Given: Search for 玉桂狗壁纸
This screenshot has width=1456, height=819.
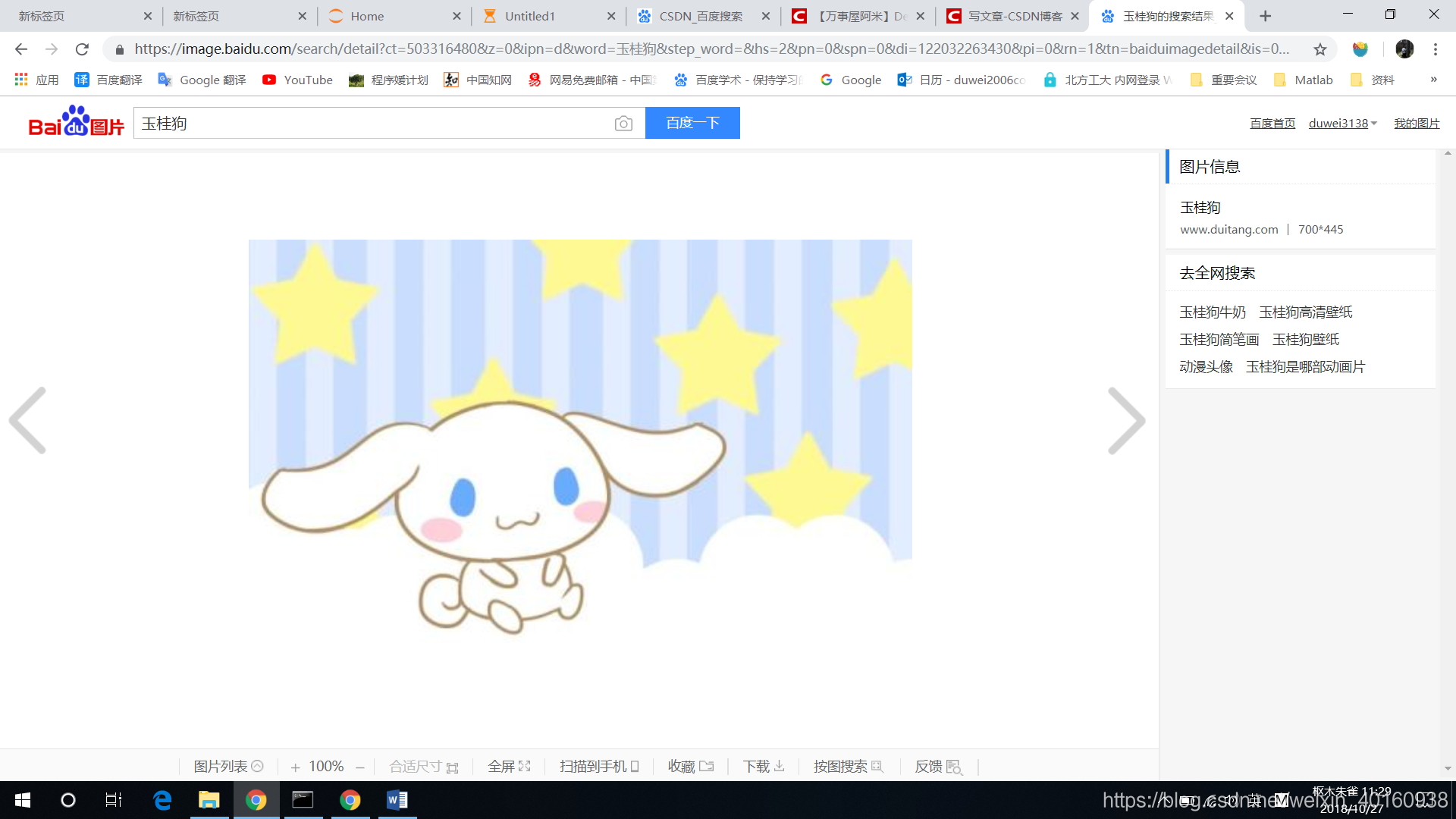Looking at the screenshot, I should coord(1306,340).
